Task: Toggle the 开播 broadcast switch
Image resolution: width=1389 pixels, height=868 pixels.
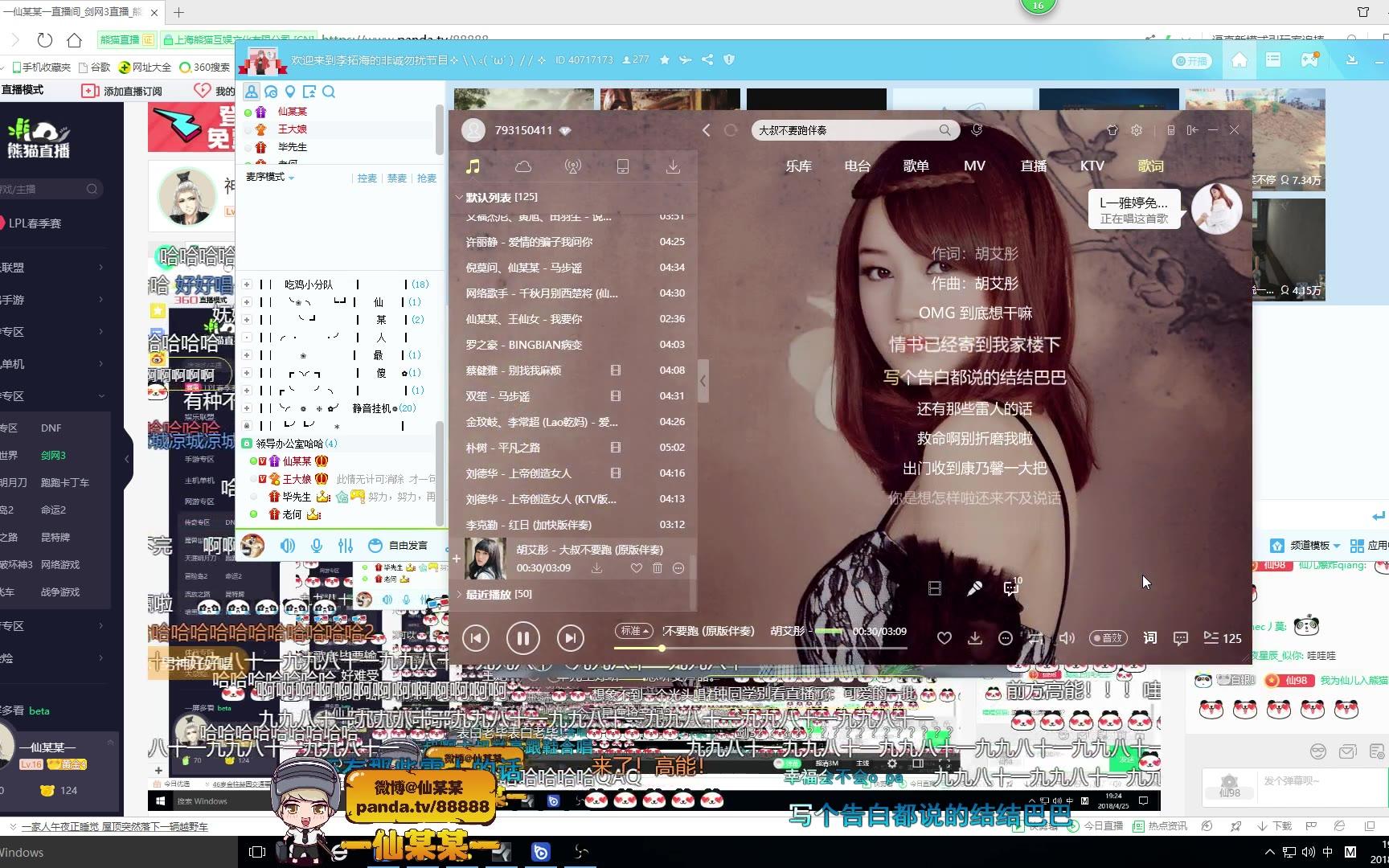Action: (x=1190, y=61)
